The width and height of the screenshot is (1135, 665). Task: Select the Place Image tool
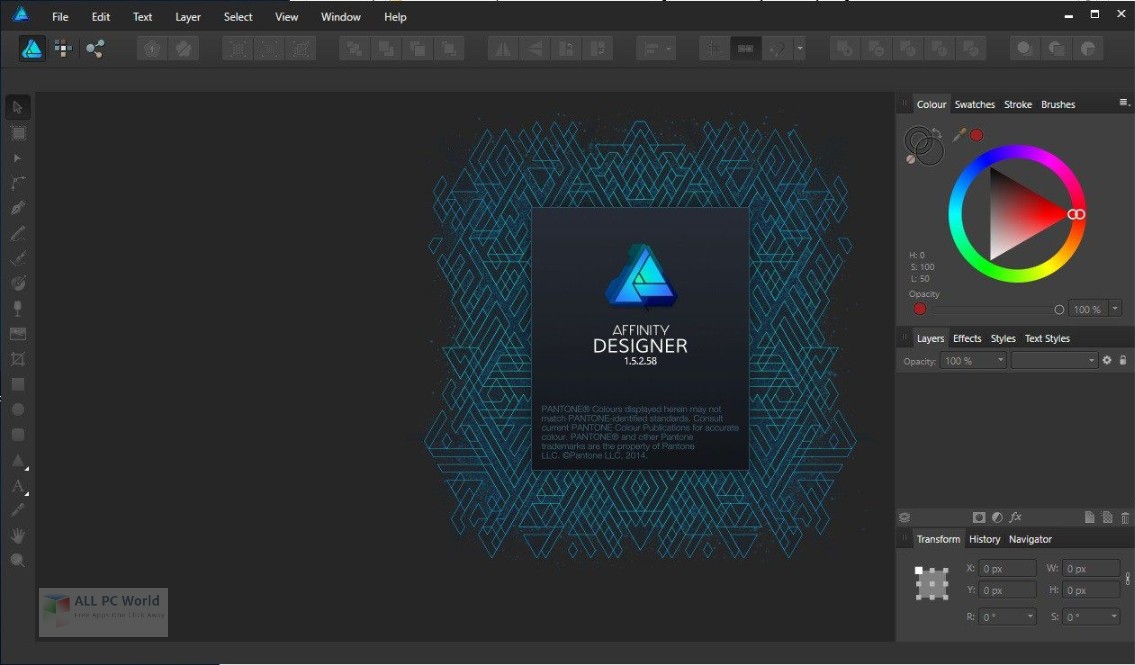[x=18, y=334]
